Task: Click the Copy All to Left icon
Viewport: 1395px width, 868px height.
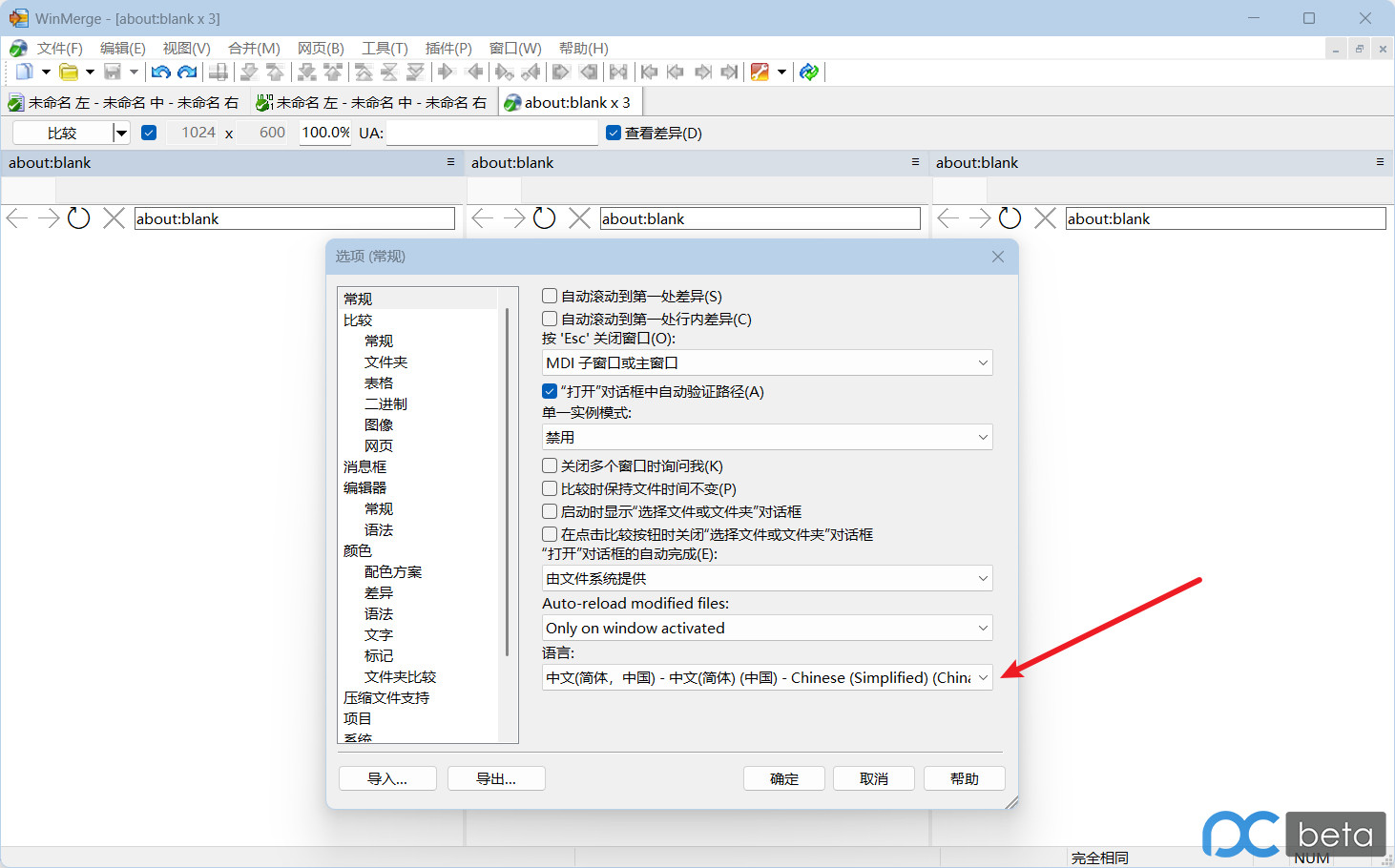Action: [589, 72]
